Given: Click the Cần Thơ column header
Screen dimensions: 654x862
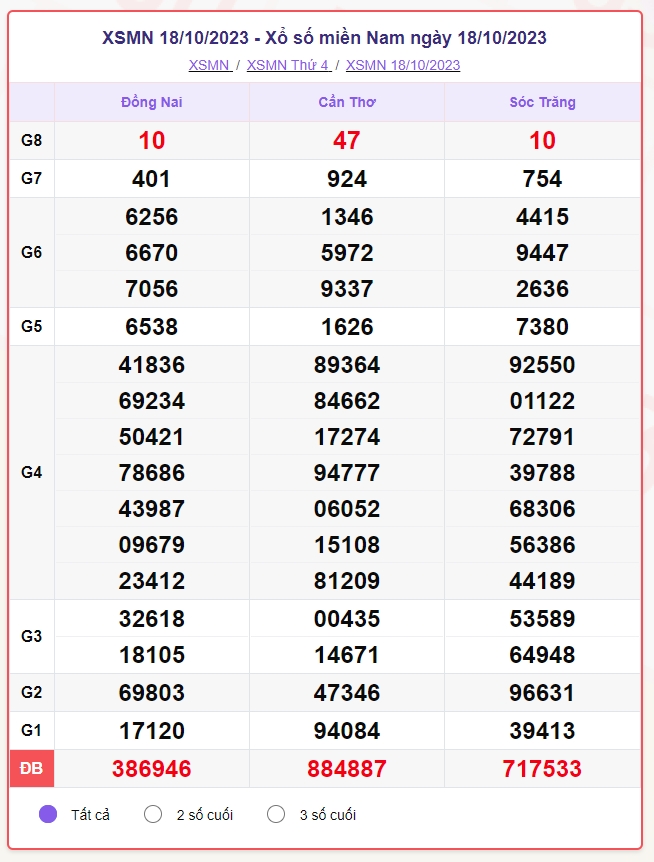Looking at the screenshot, I should pos(347,102).
